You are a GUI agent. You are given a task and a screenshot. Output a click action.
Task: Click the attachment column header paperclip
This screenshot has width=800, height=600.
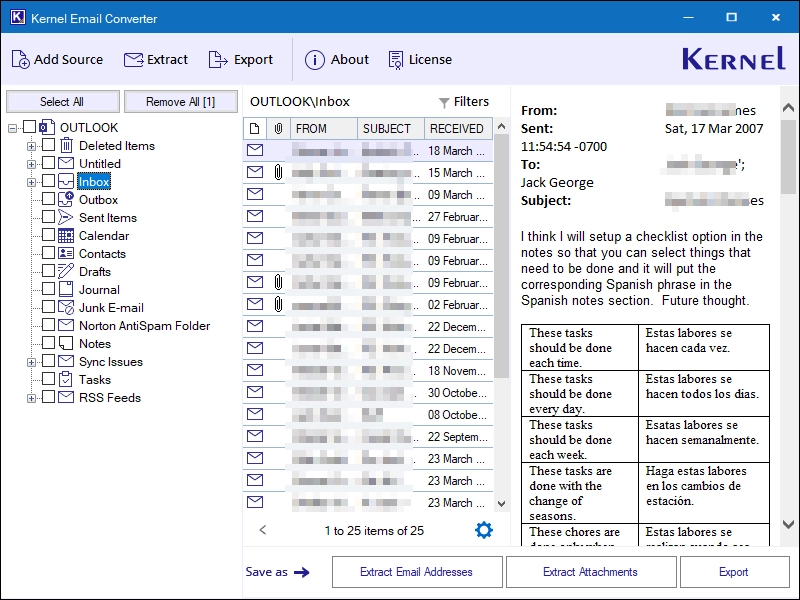point(278,129)
